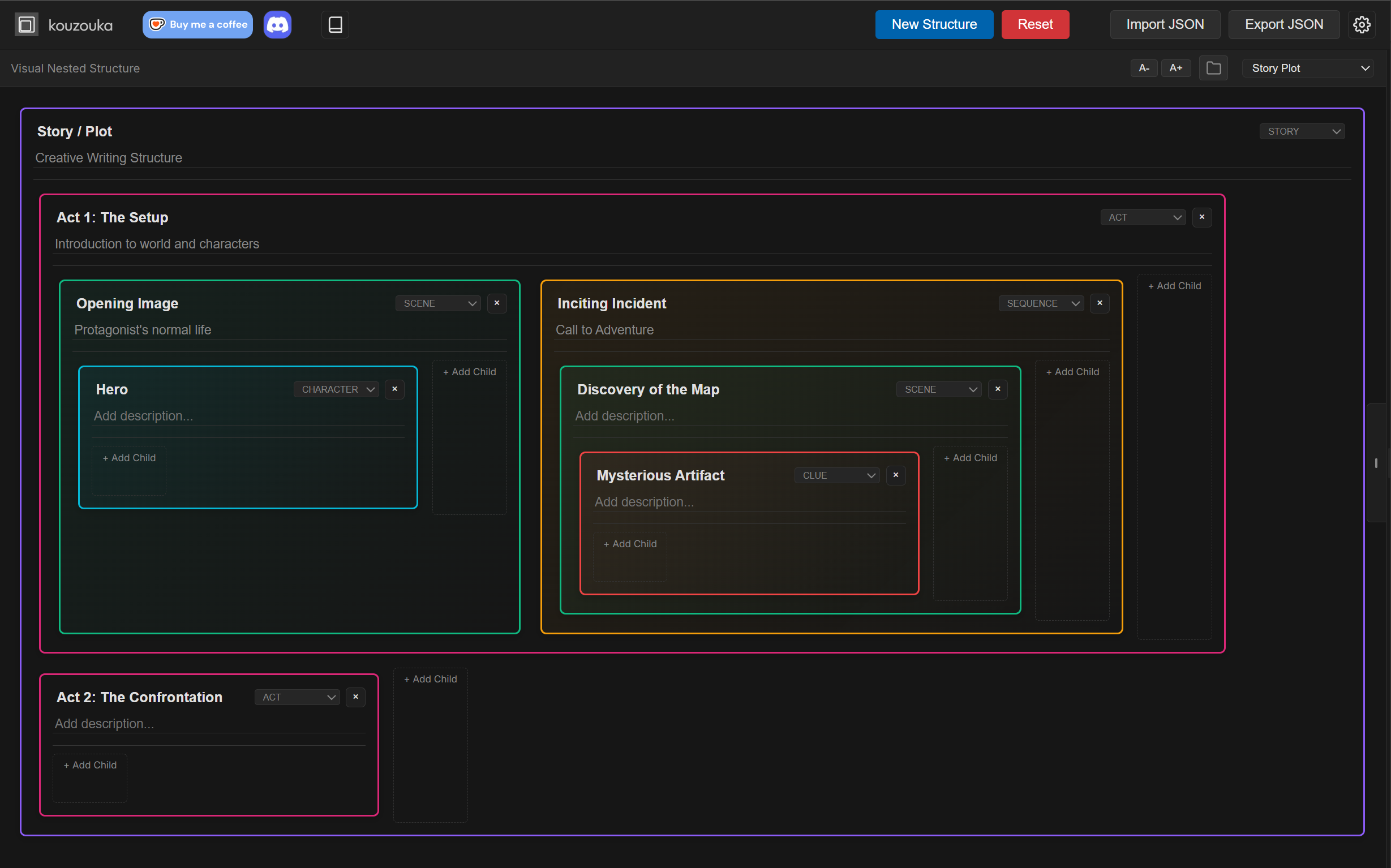Change Opening Image from SCENE type
The image size is (1391, 868).
[437, 303]
